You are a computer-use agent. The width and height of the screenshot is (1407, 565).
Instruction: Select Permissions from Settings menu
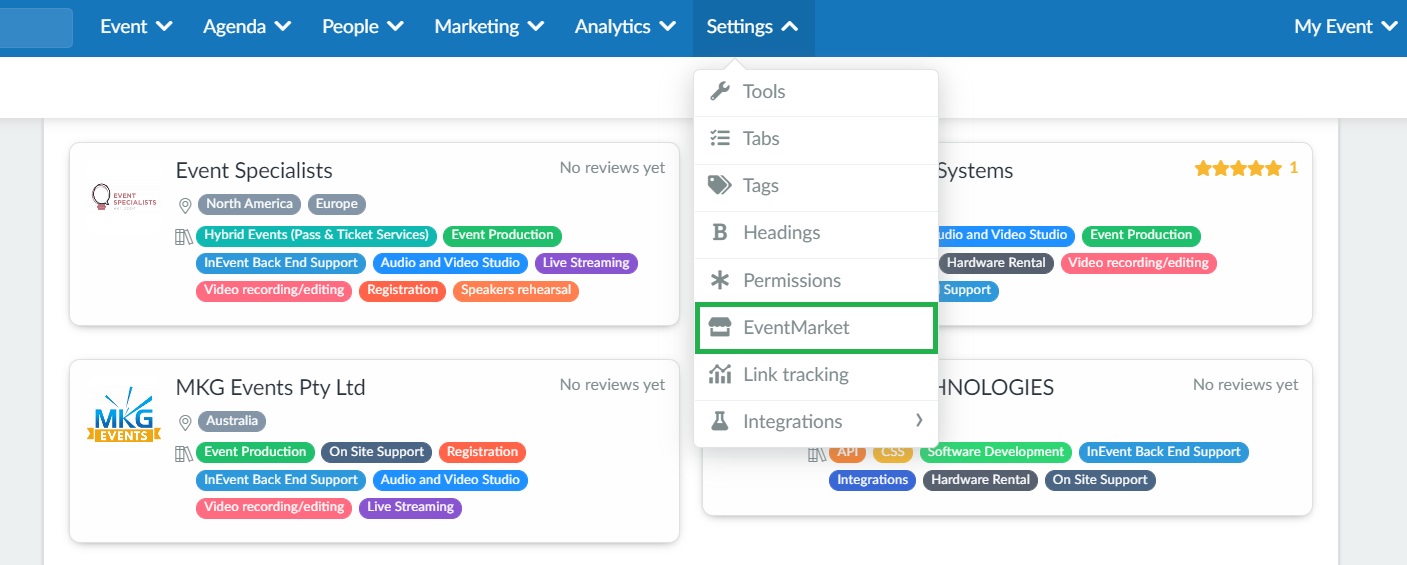pos(816,281)
